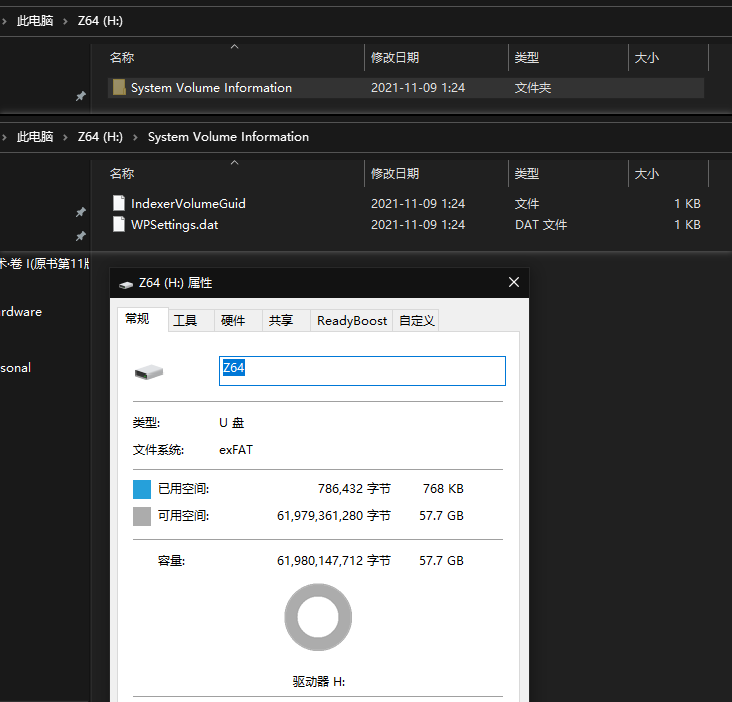Open the System Volume Information folder
732x702 pixels.
pyautogui.click(x=211, y=88)
